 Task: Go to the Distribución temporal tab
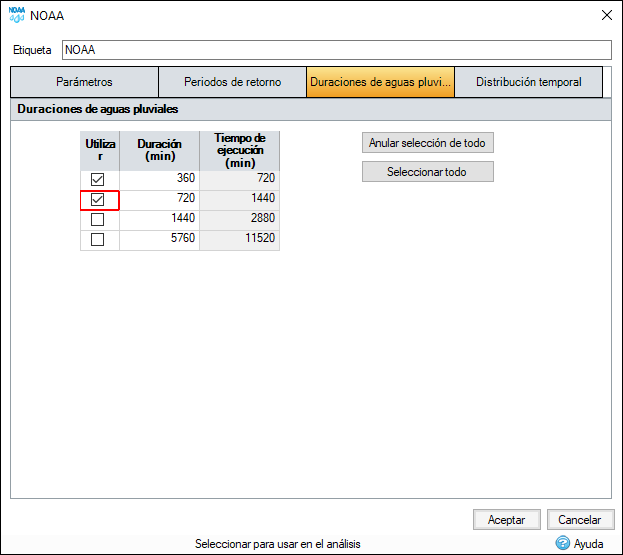click(528, 82)
